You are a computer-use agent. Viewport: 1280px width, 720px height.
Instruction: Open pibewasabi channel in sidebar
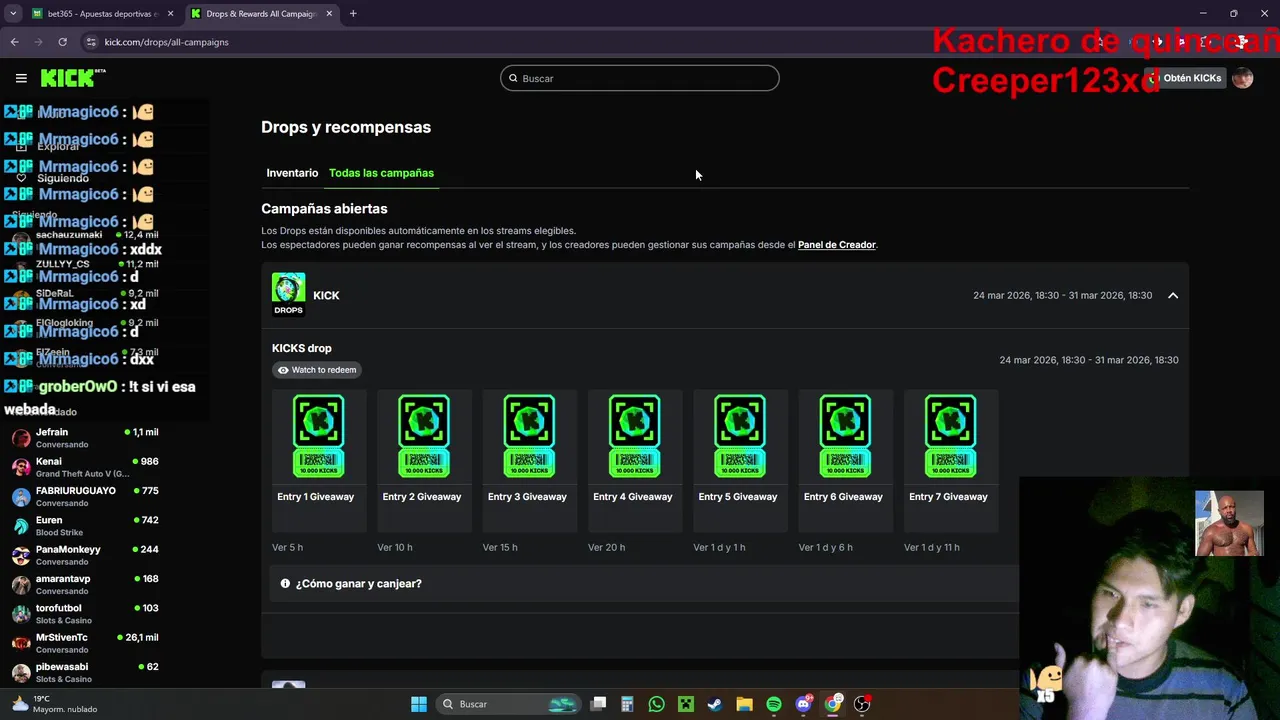point(85,672)
